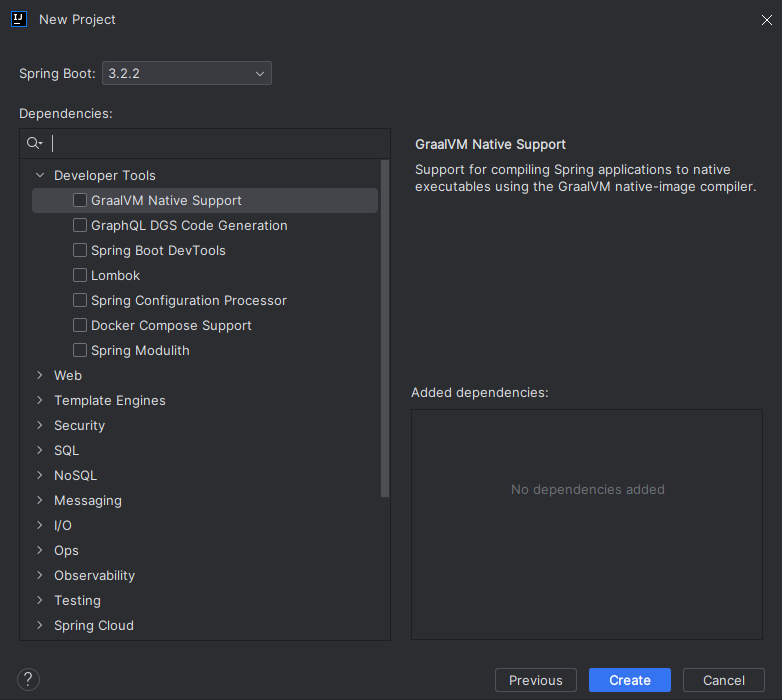
Task: Select the Messaging row label
Action: (x=88, y=500)
